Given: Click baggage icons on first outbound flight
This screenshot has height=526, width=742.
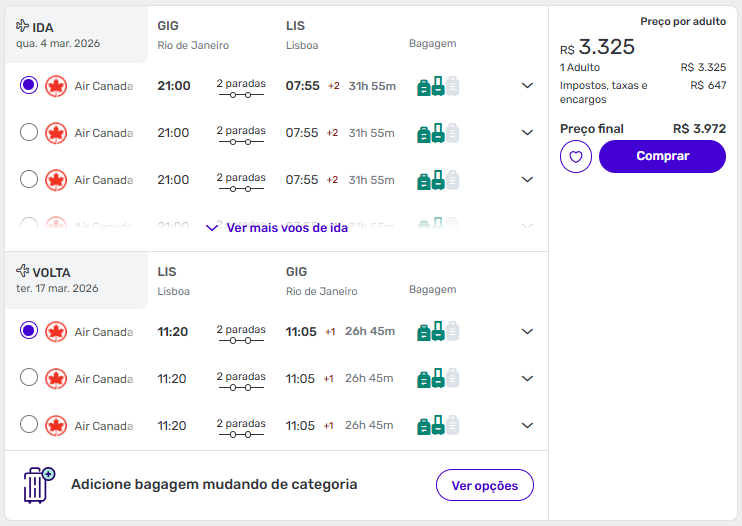Looking at the screenshot, I should pyautogui.click(x=437, y=86).
